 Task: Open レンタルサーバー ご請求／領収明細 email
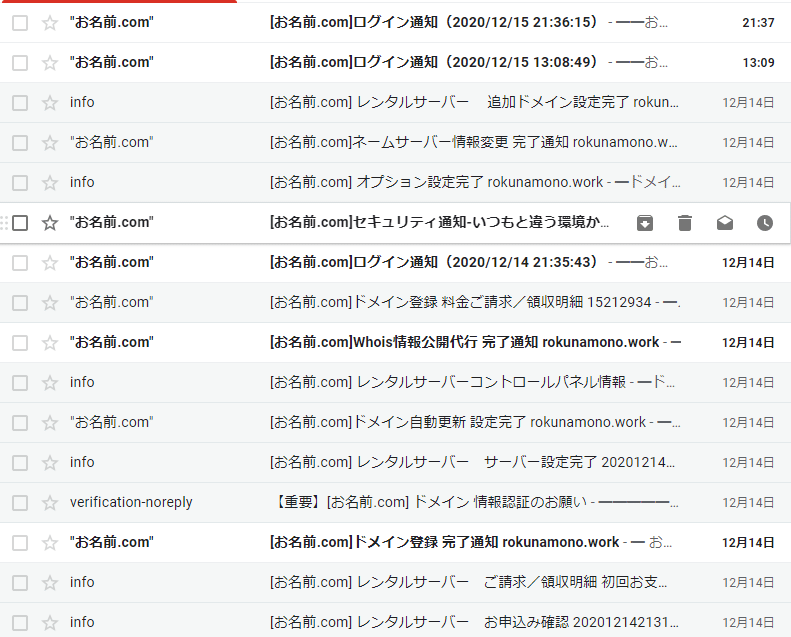[396, 583]
